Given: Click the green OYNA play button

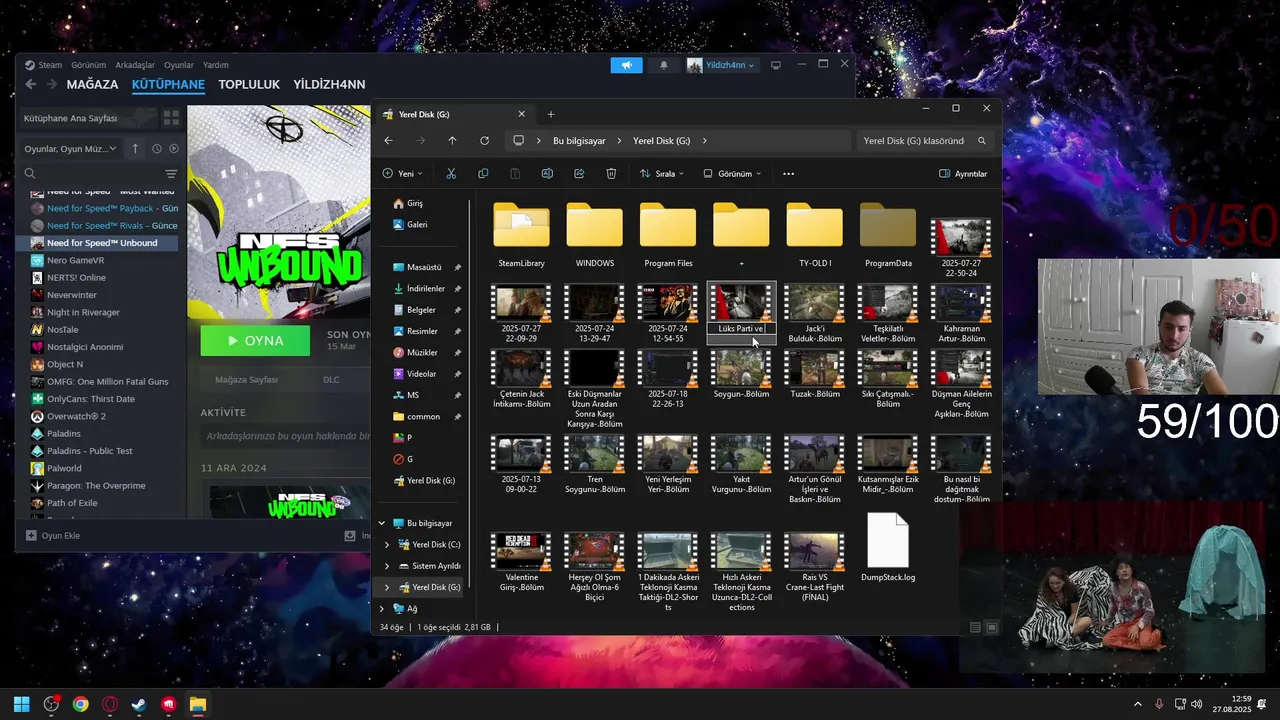Looking at the screenshot, I should [256, 340].
